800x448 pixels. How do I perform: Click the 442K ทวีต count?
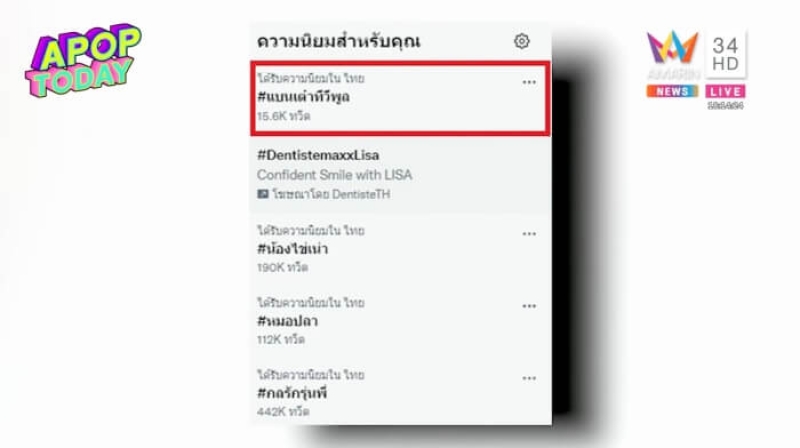283,412
